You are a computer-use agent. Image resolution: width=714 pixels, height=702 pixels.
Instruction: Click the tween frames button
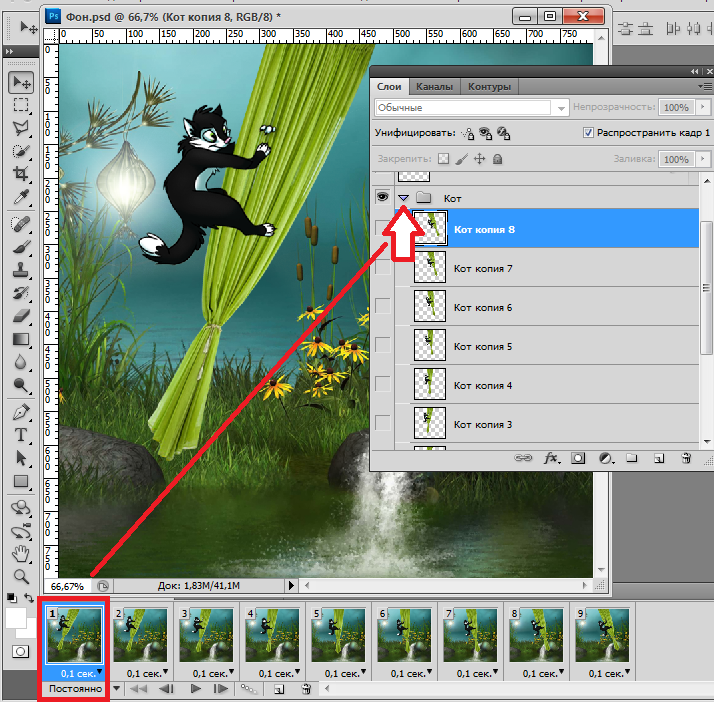249,689
